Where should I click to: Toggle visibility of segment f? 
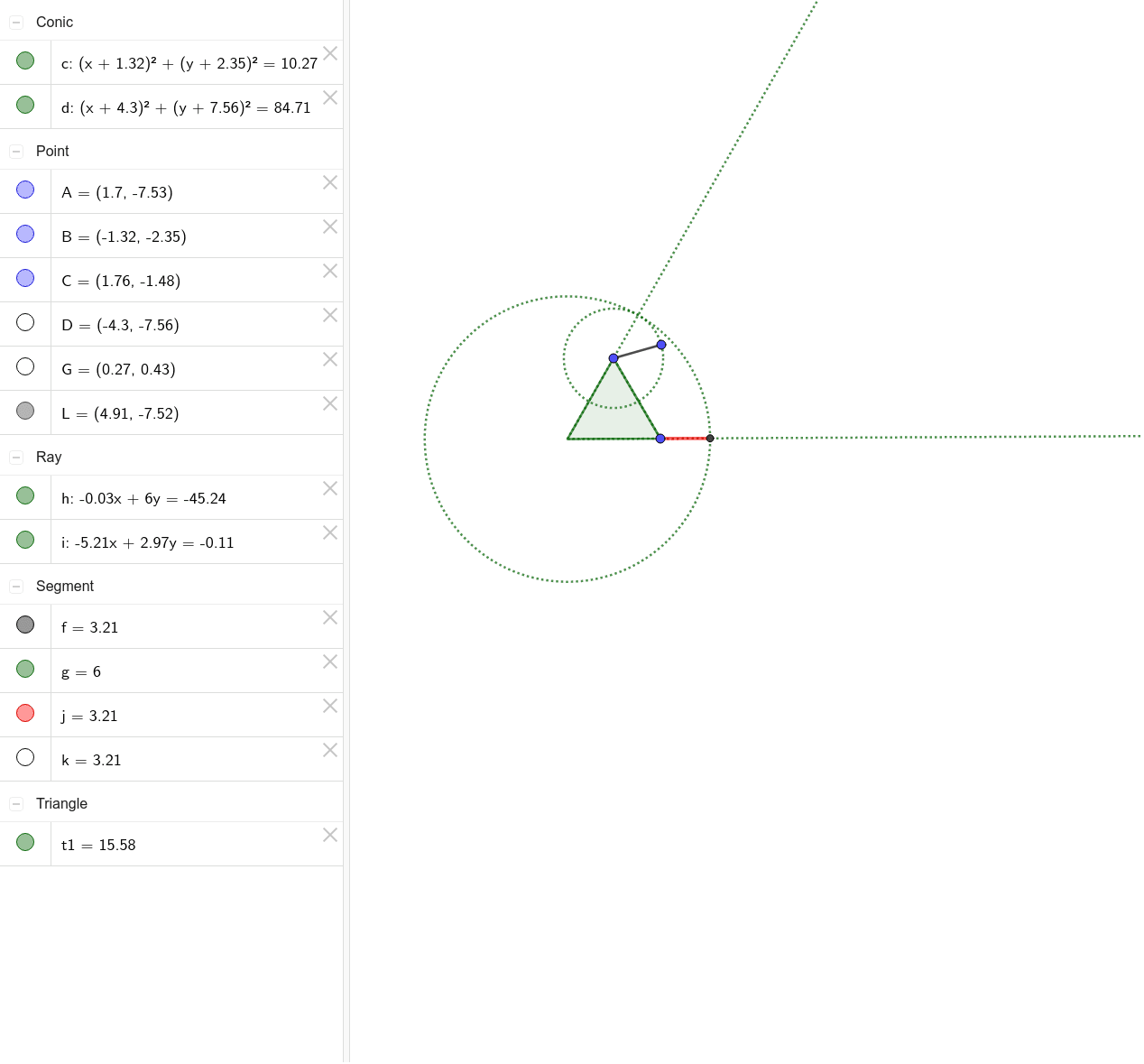tap(25, 625)
